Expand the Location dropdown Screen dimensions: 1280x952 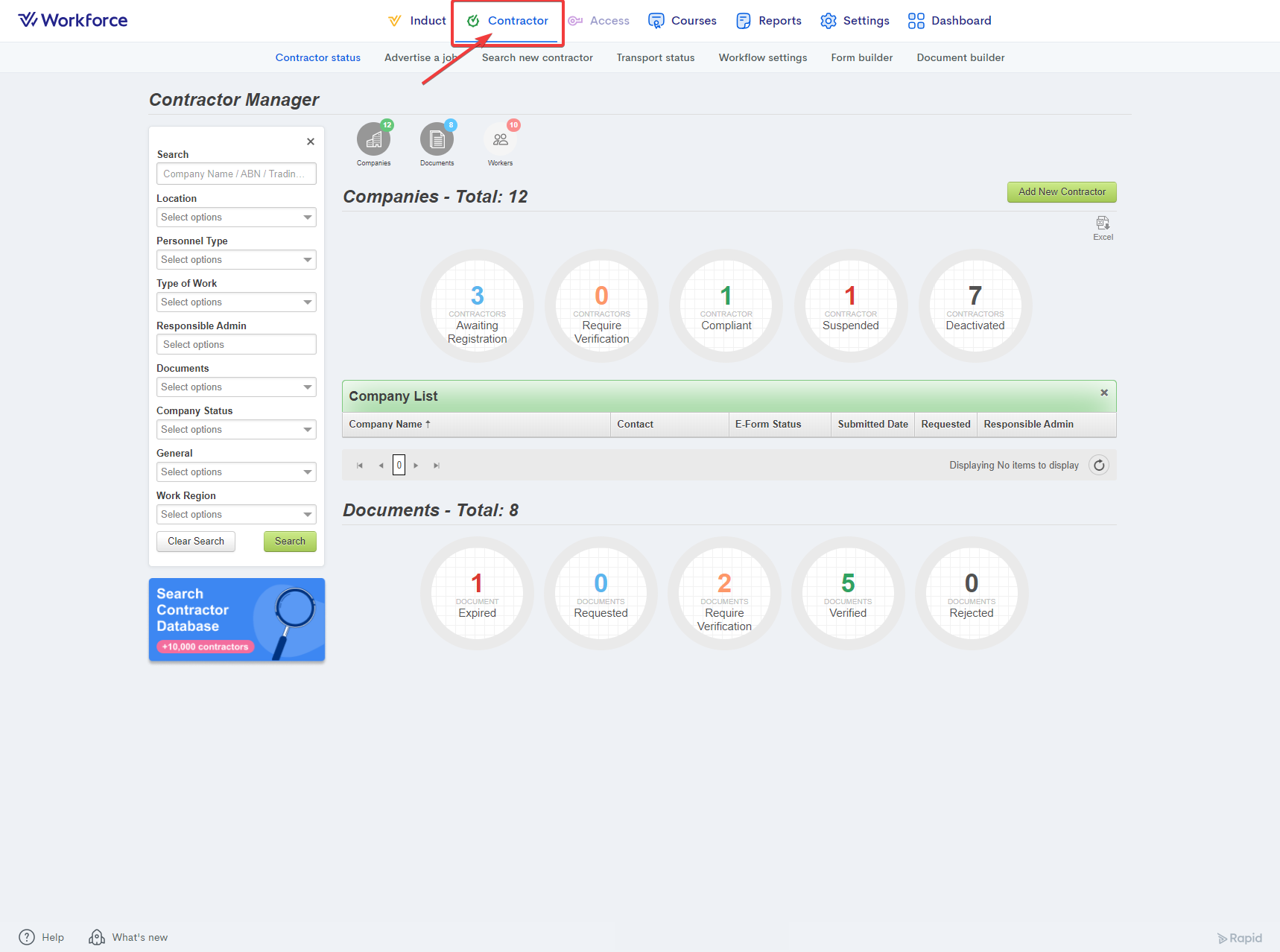point(236,218)
